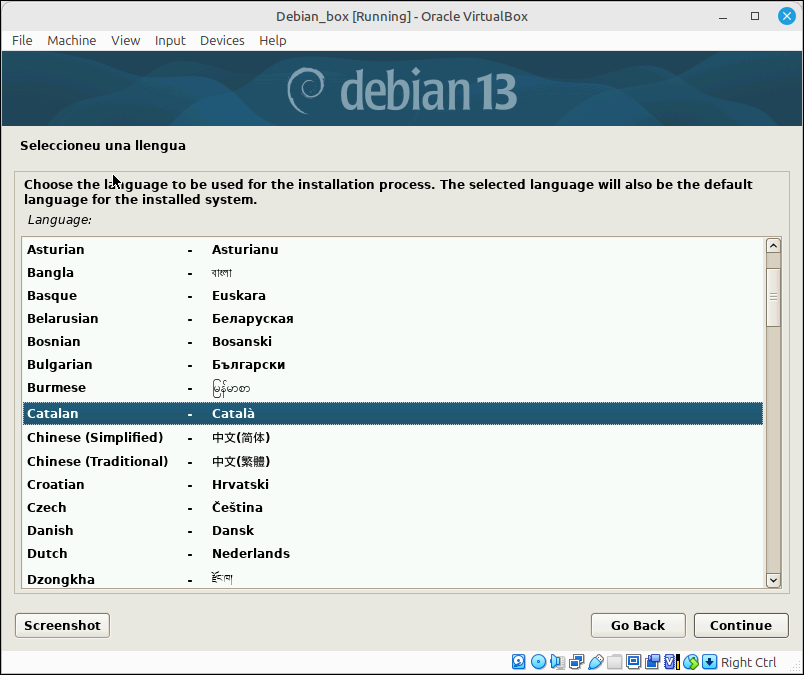Select the Bangla language row

[393, 272]
